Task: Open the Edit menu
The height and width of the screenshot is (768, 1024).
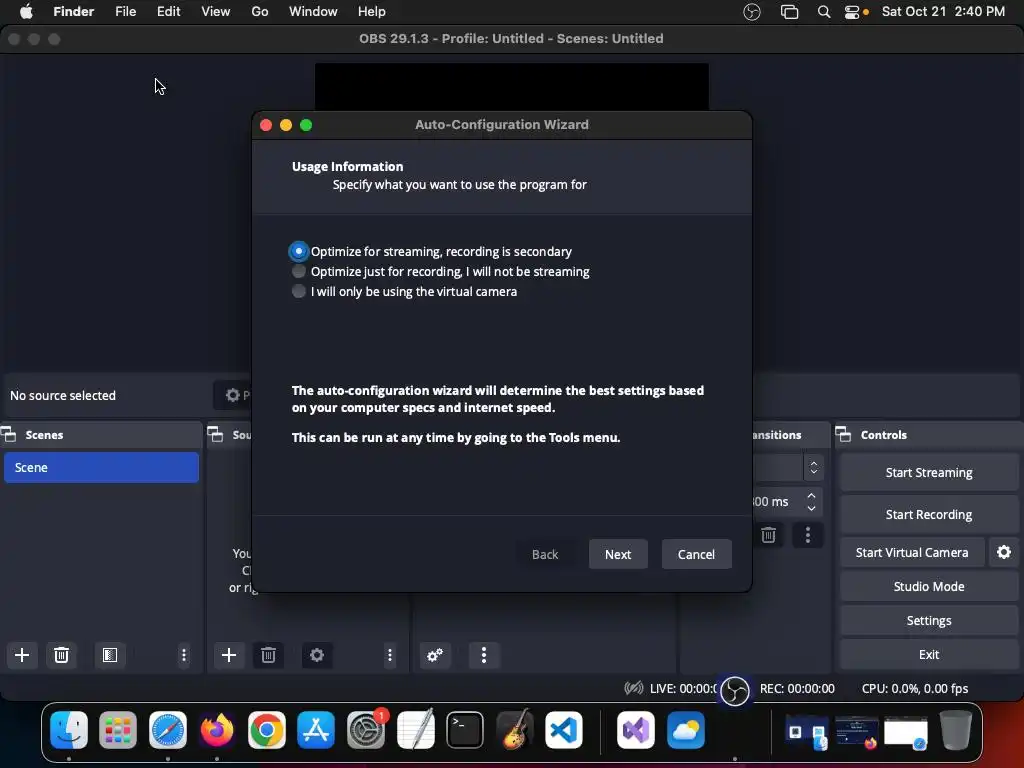Action: point(168,12)
